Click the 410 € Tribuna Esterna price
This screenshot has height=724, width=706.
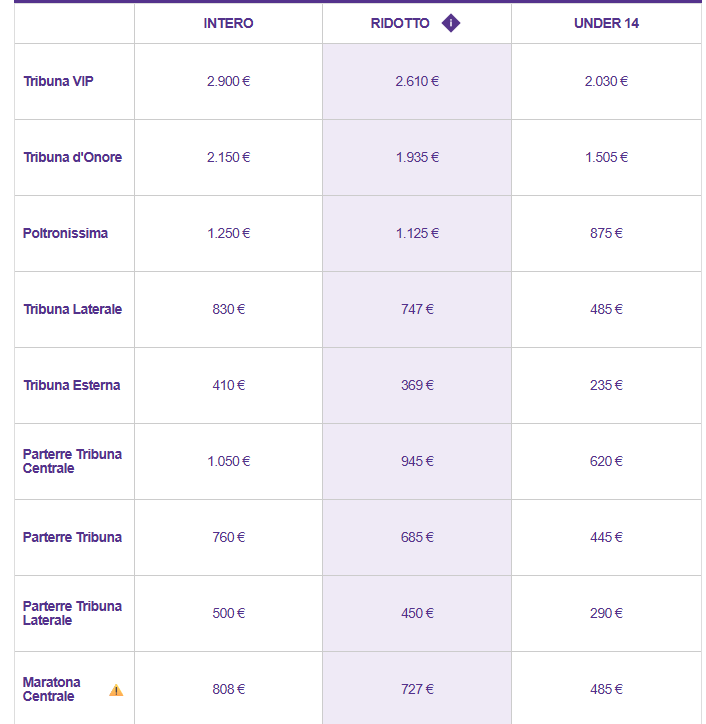[229, 385]
